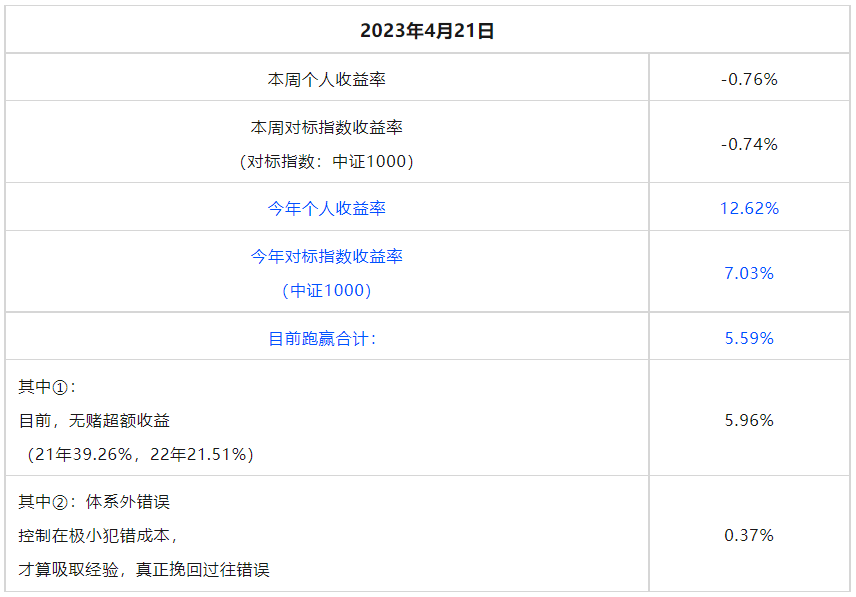856x597 pixels.
Task: Click the blue value 7.03%
Action: pyautogui.click(x=749, y=273)
